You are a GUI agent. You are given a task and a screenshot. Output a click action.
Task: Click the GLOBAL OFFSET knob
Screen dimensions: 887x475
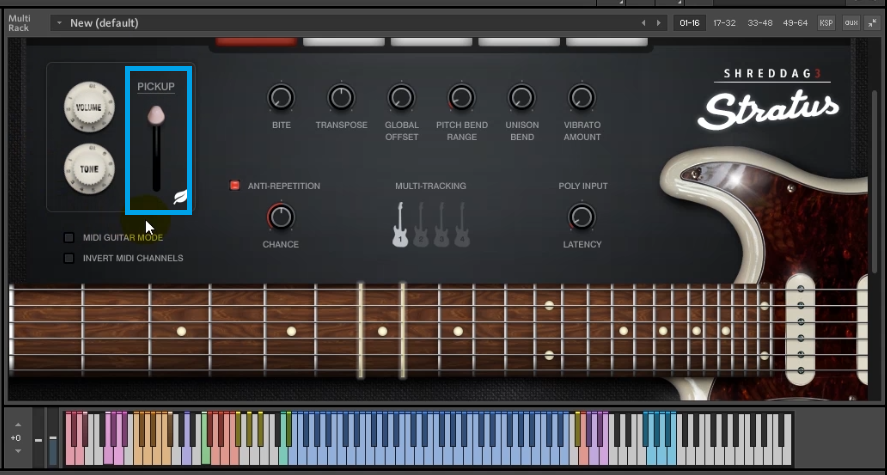401,98
